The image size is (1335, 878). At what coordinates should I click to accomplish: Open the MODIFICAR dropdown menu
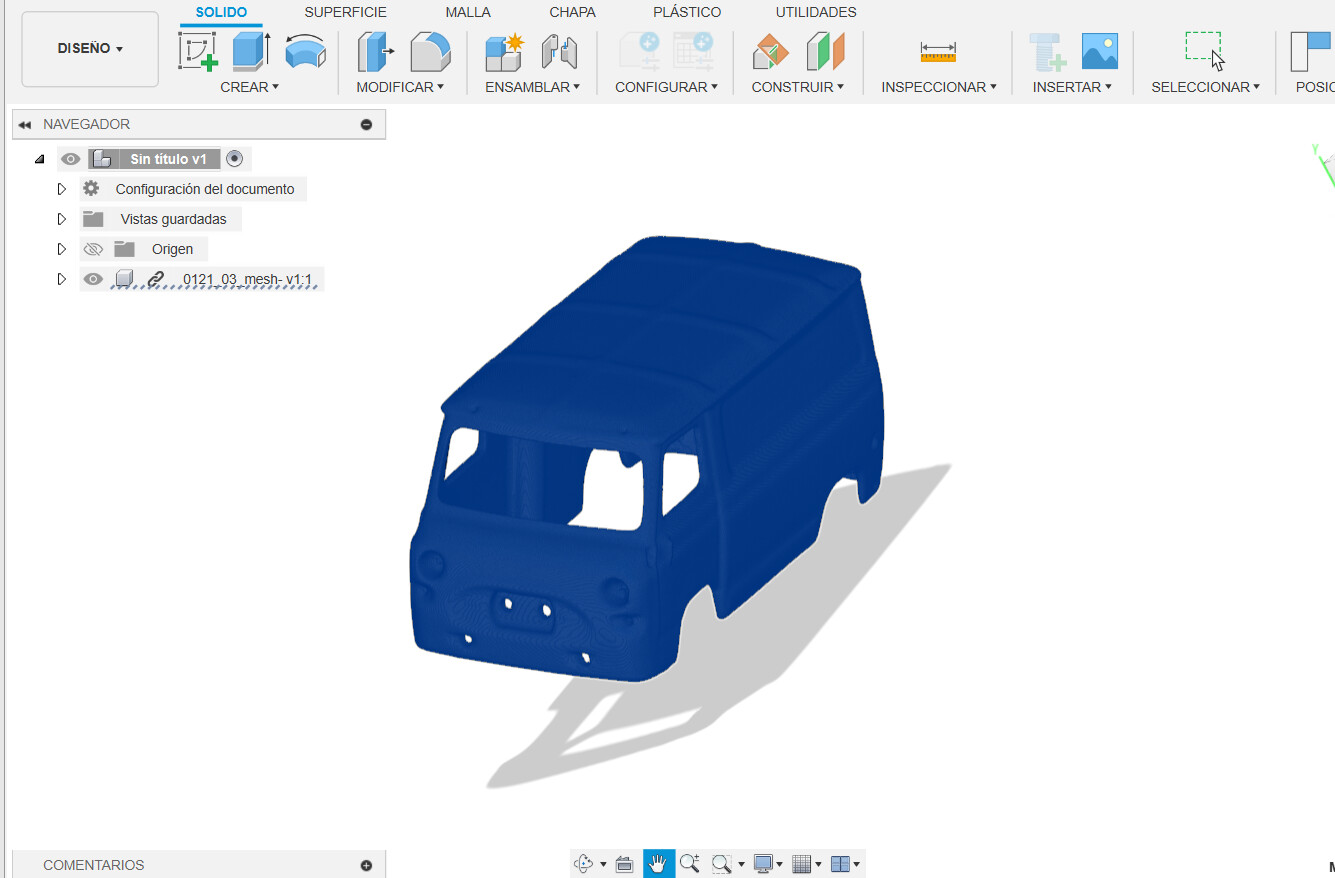click(400, 87)
